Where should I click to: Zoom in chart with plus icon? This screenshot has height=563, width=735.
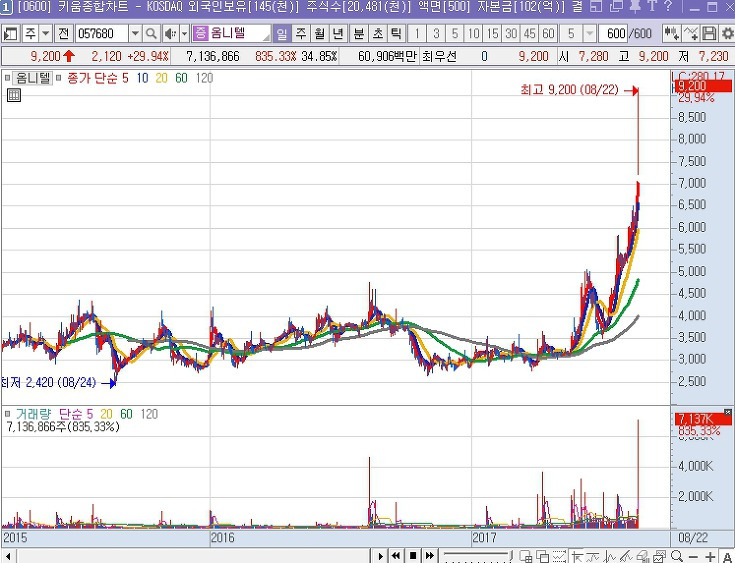[x=710, y=556]
